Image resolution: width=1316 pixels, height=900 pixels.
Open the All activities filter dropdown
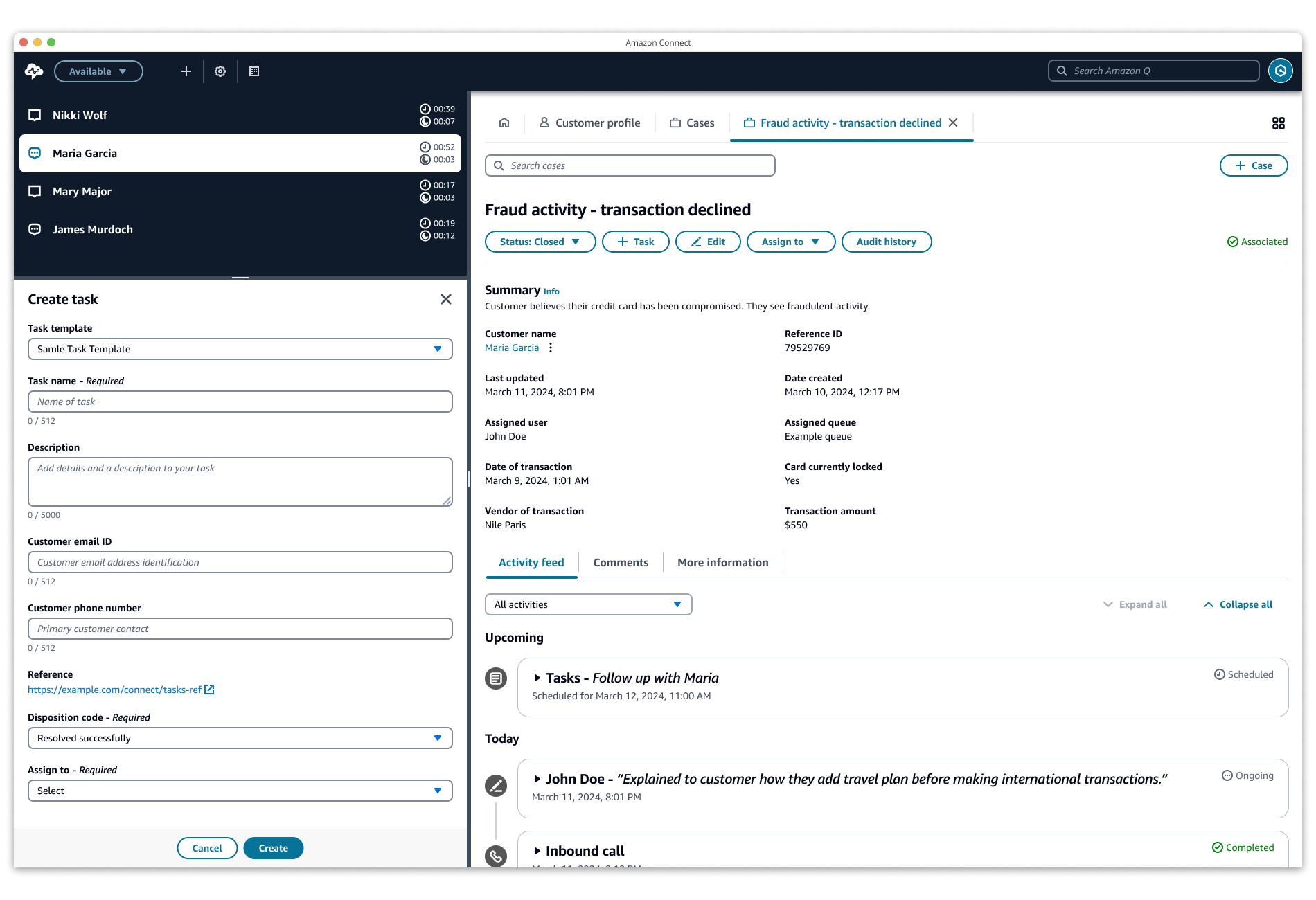click(x=587, y=604)
